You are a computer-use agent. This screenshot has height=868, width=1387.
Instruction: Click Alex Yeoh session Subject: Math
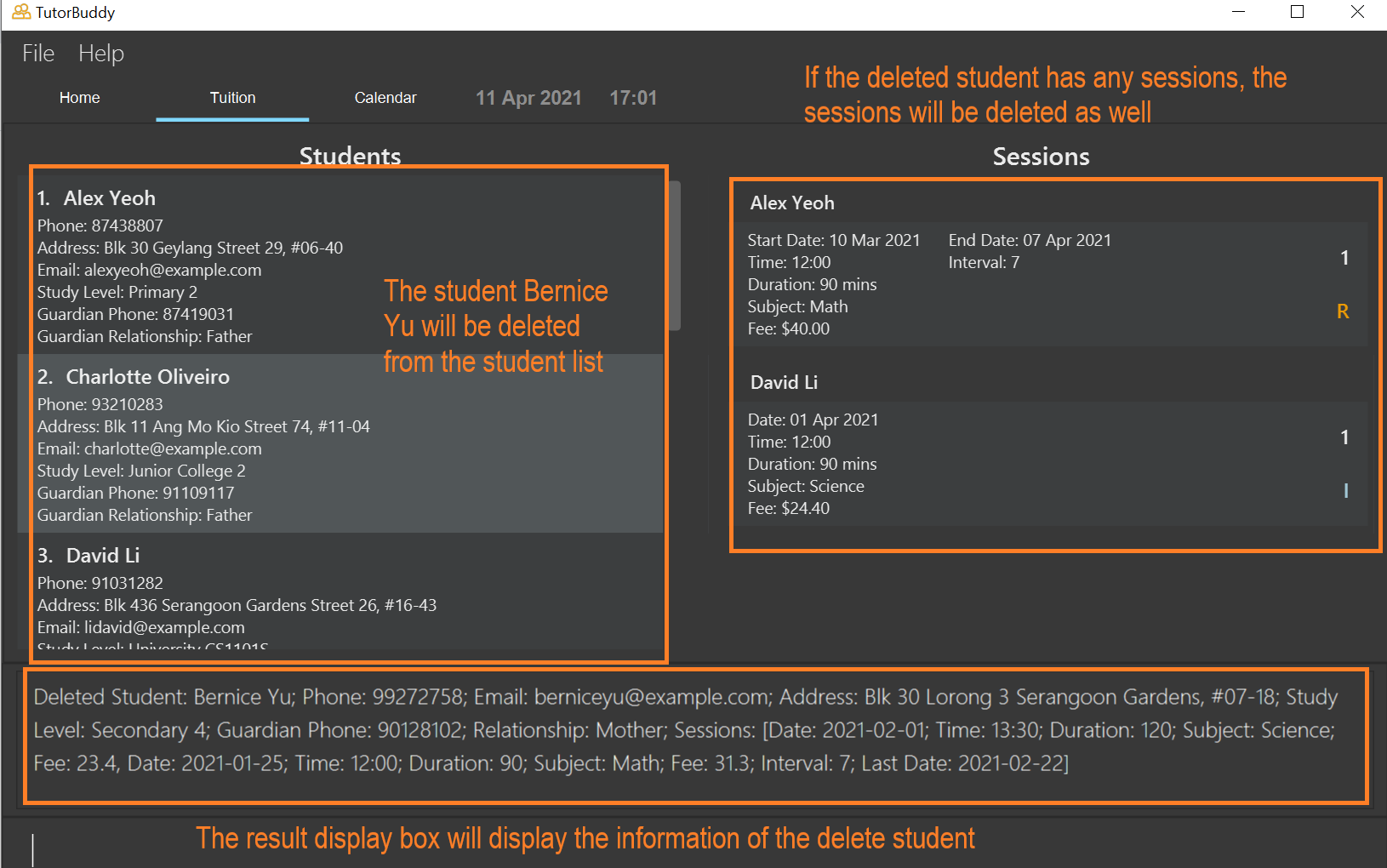pyautogui.click(x=797, y=306)
